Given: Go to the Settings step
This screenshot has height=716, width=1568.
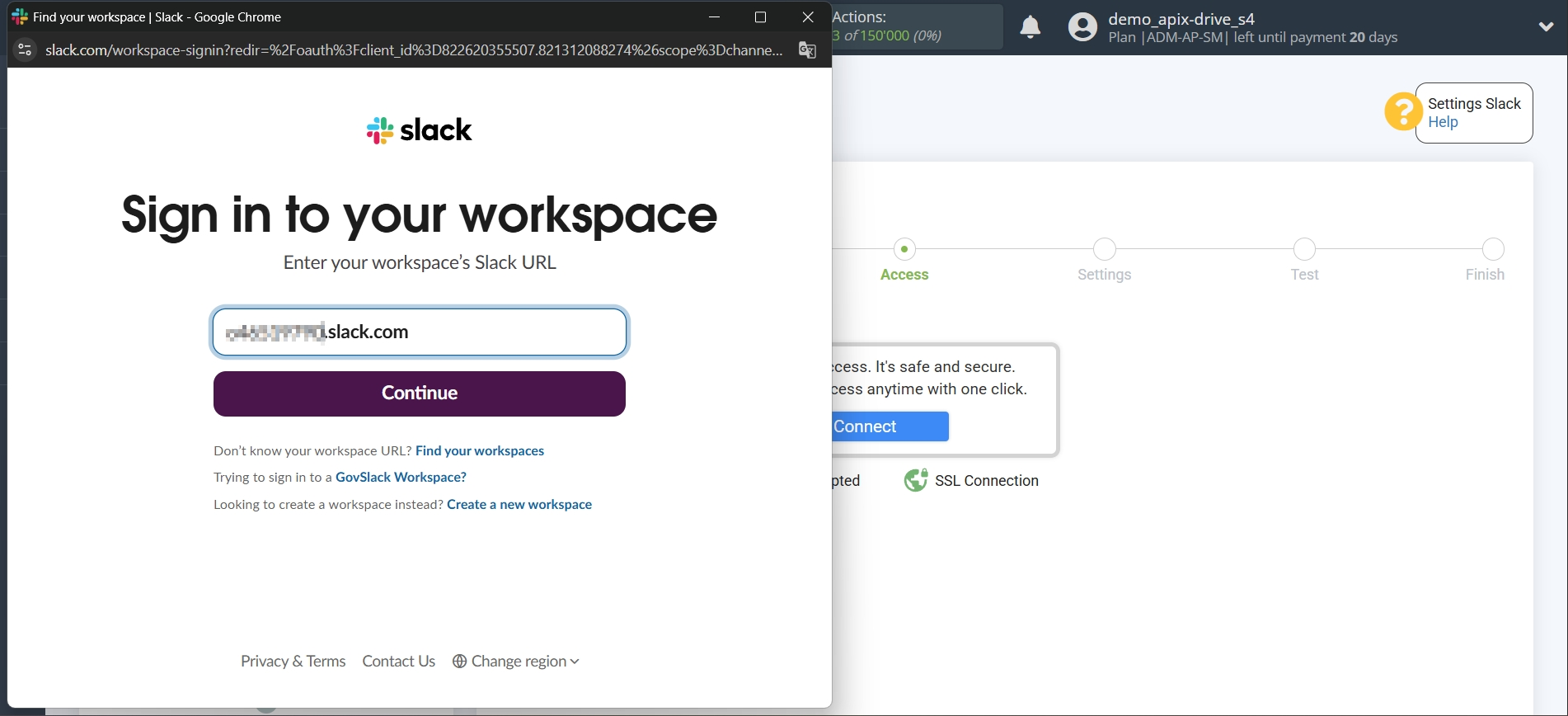Looking at the screenshot, I should [1104, 260].
